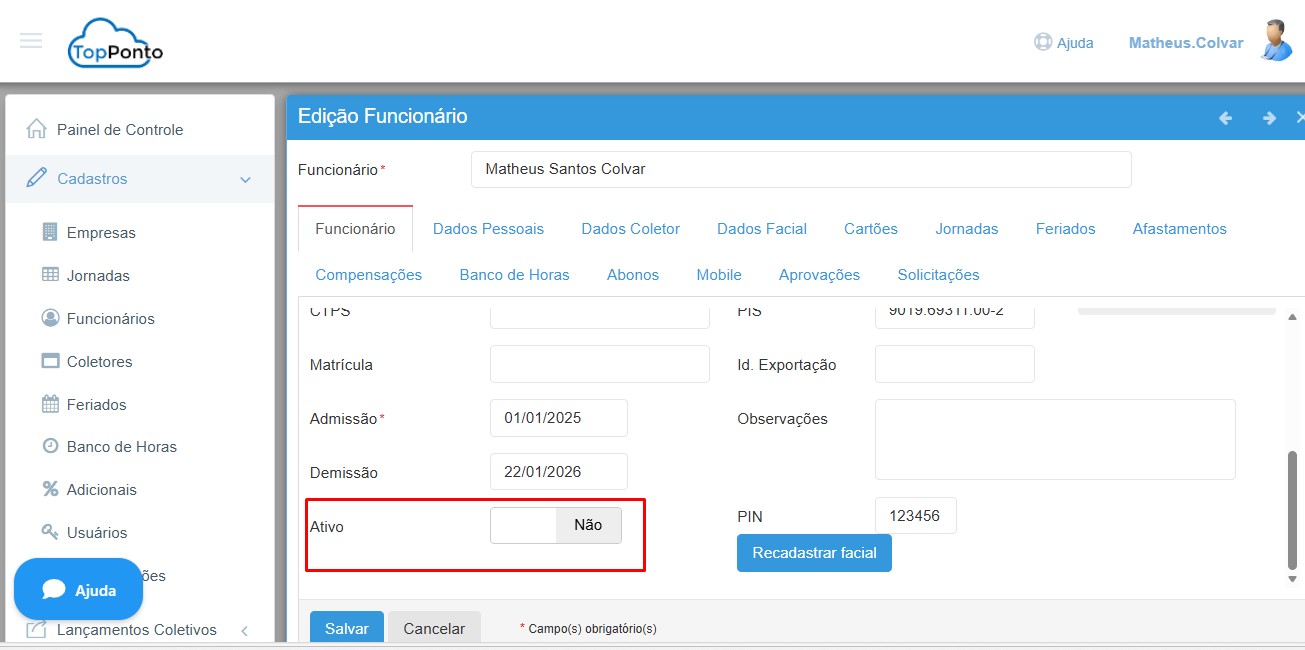Collapse the Cadastros menu section
1305x650 pixels.
pos(245,179)
